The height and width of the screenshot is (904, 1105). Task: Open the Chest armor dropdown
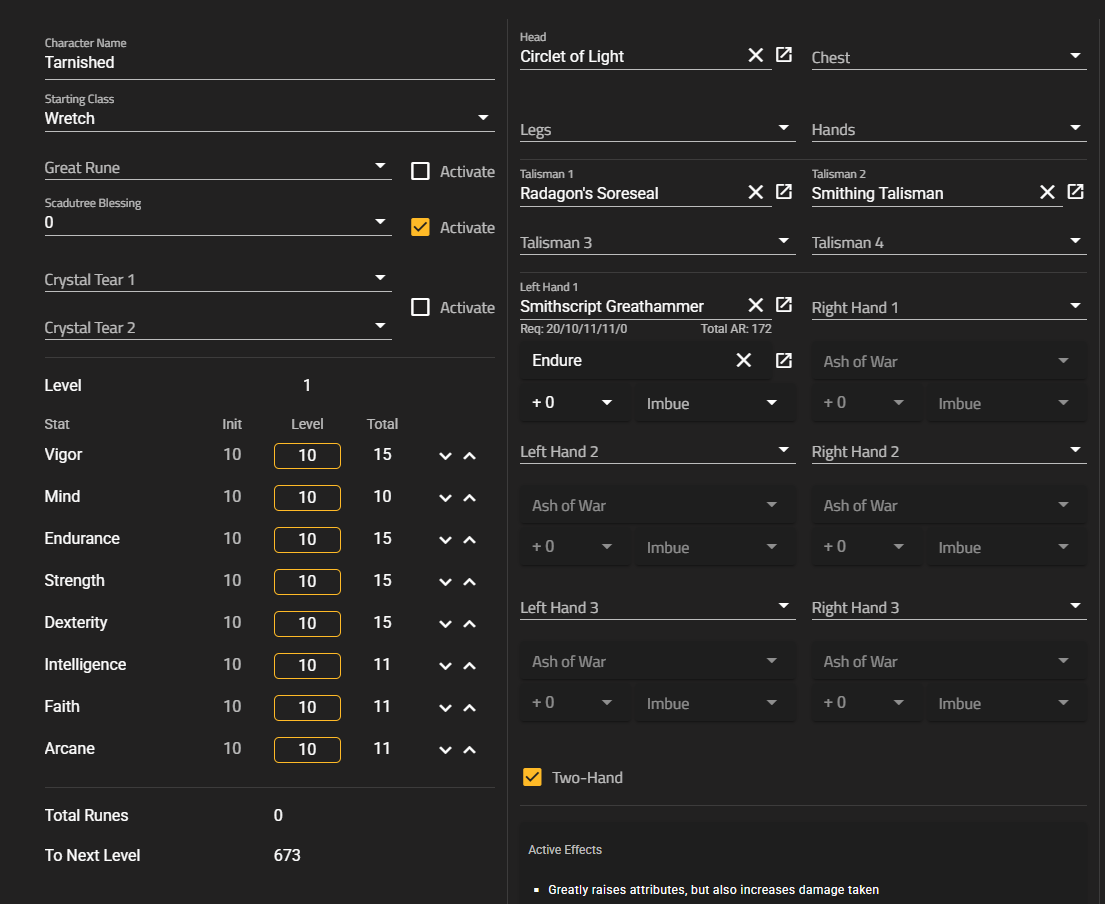tap(949, 57)
